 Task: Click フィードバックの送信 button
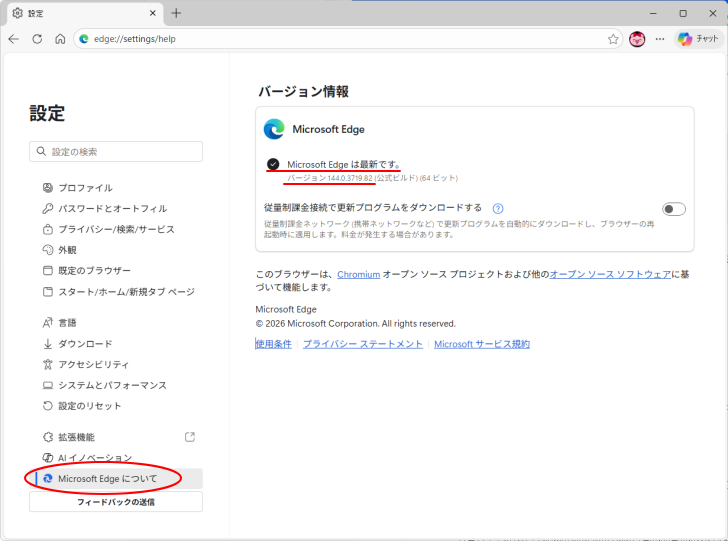pyautogui.click(x=116, y=502)
